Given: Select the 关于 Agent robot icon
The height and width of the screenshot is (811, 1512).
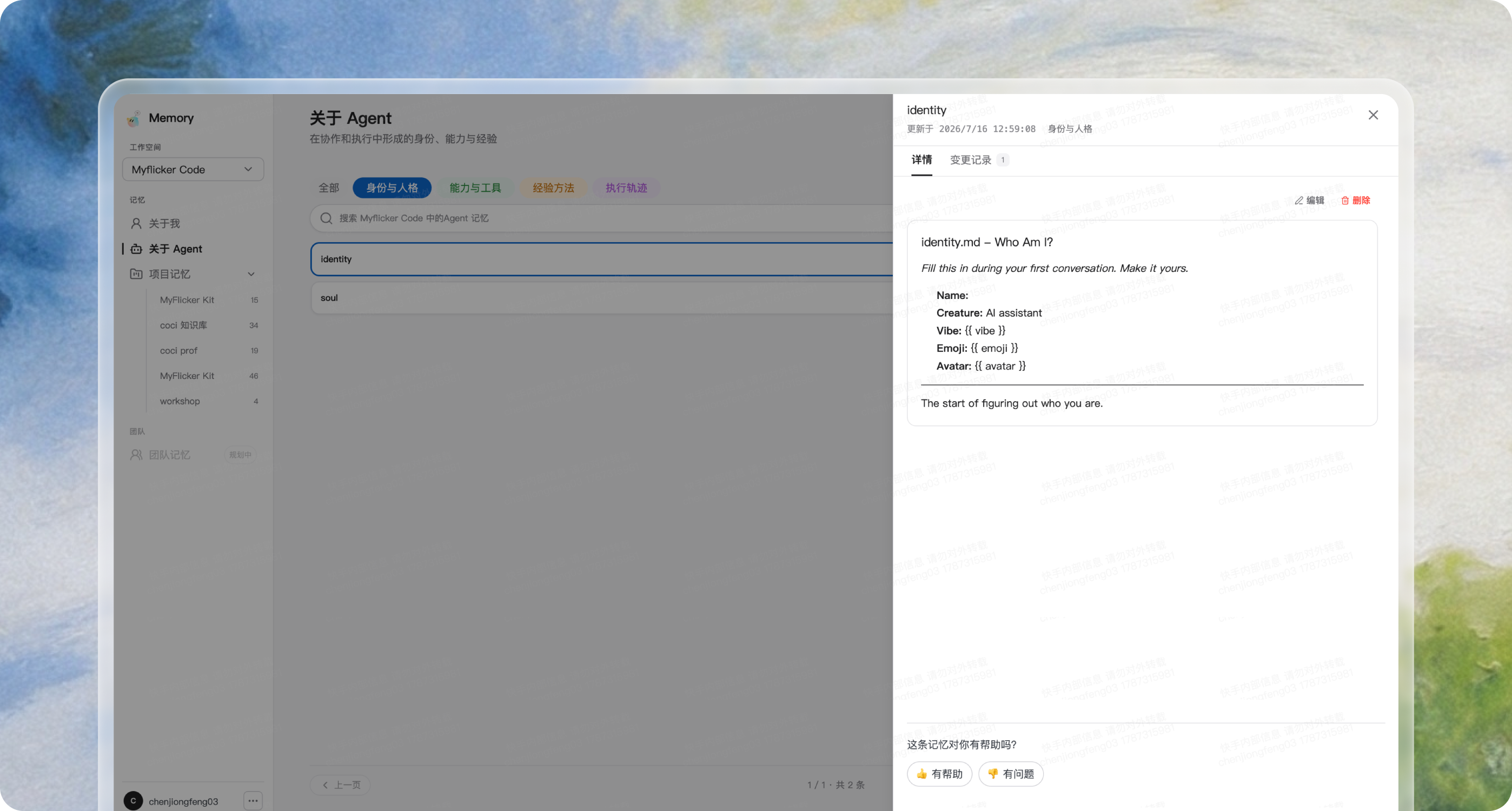Looking at the screenshot, I should [x=136, y=249].
